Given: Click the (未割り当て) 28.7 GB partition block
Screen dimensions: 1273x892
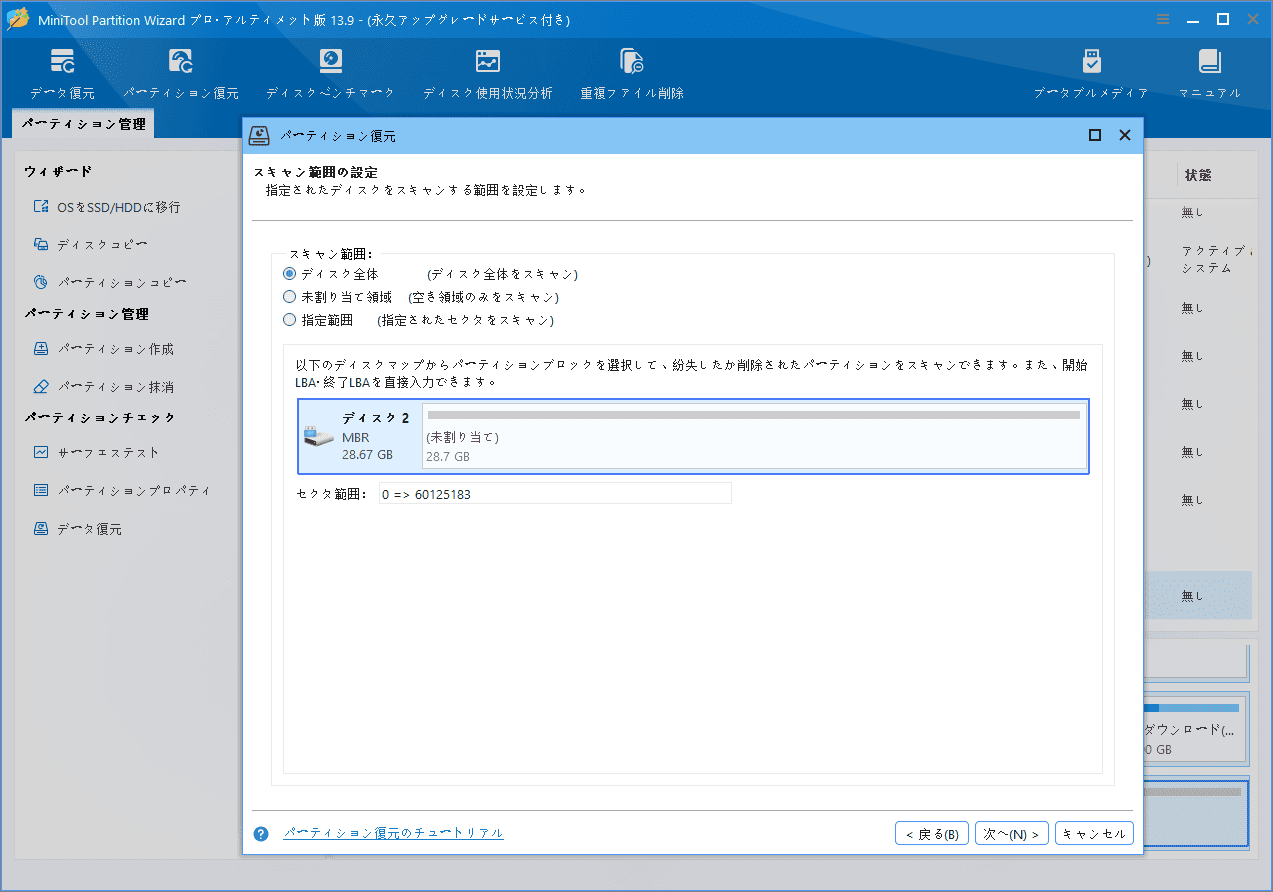Looking at the screenshot, I should point(754,436).
